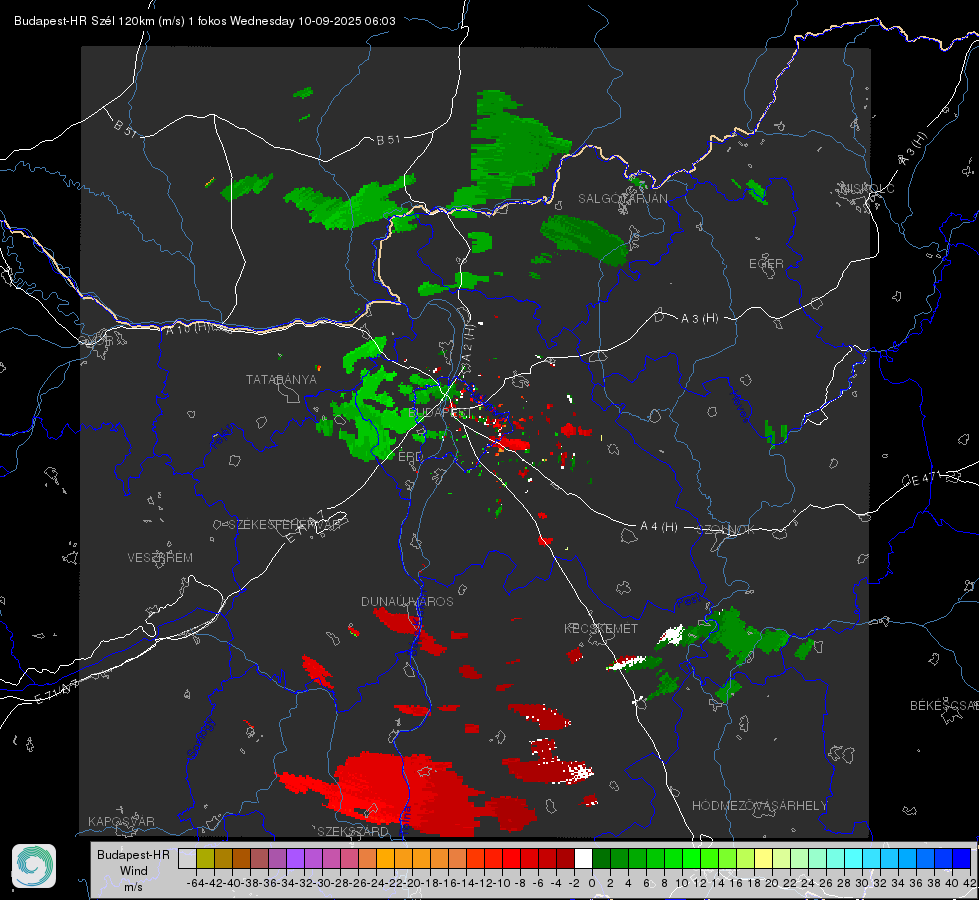Screen dimensions: 979x900
Task: Click the blue Pest county label
Action: pyautogui.click(x=689, y=601)
